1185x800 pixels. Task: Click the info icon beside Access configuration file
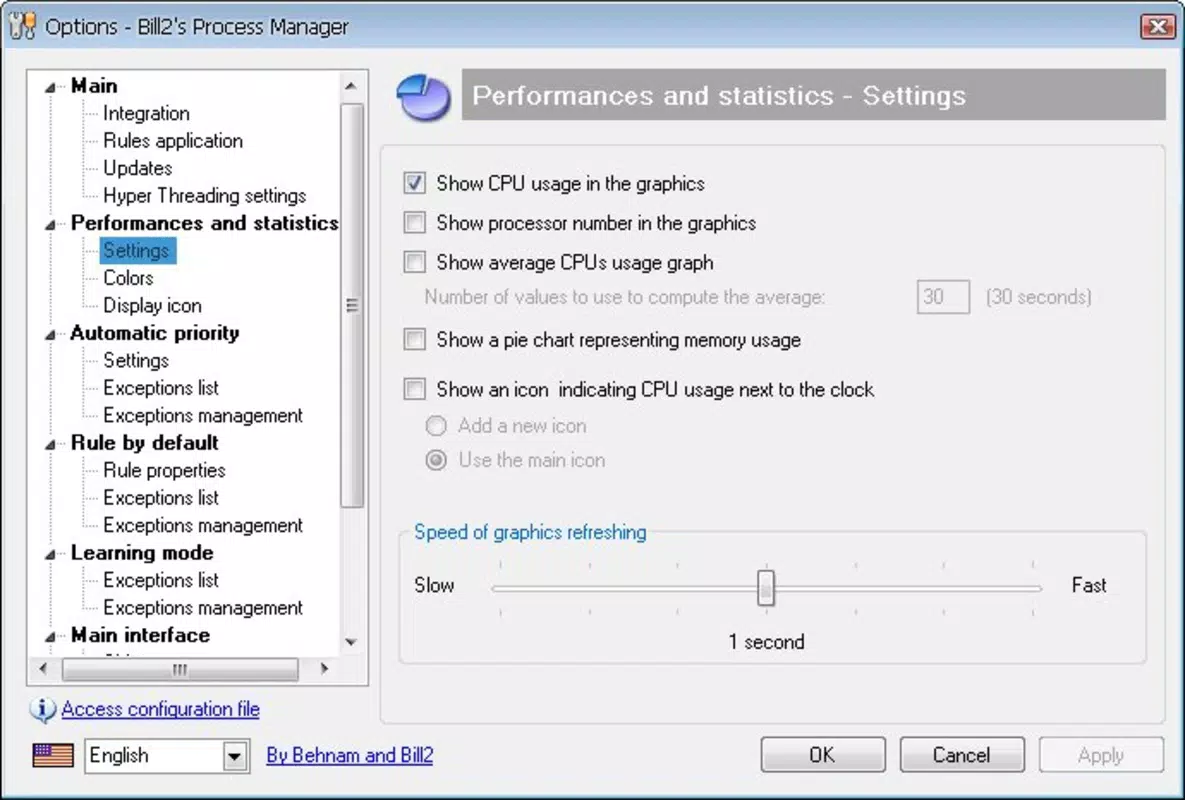pyautogui.click(x=42, y=709)
